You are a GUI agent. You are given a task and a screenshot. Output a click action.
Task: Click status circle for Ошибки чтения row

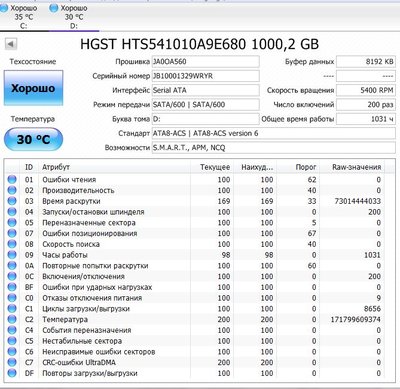(x=12, y=179)
